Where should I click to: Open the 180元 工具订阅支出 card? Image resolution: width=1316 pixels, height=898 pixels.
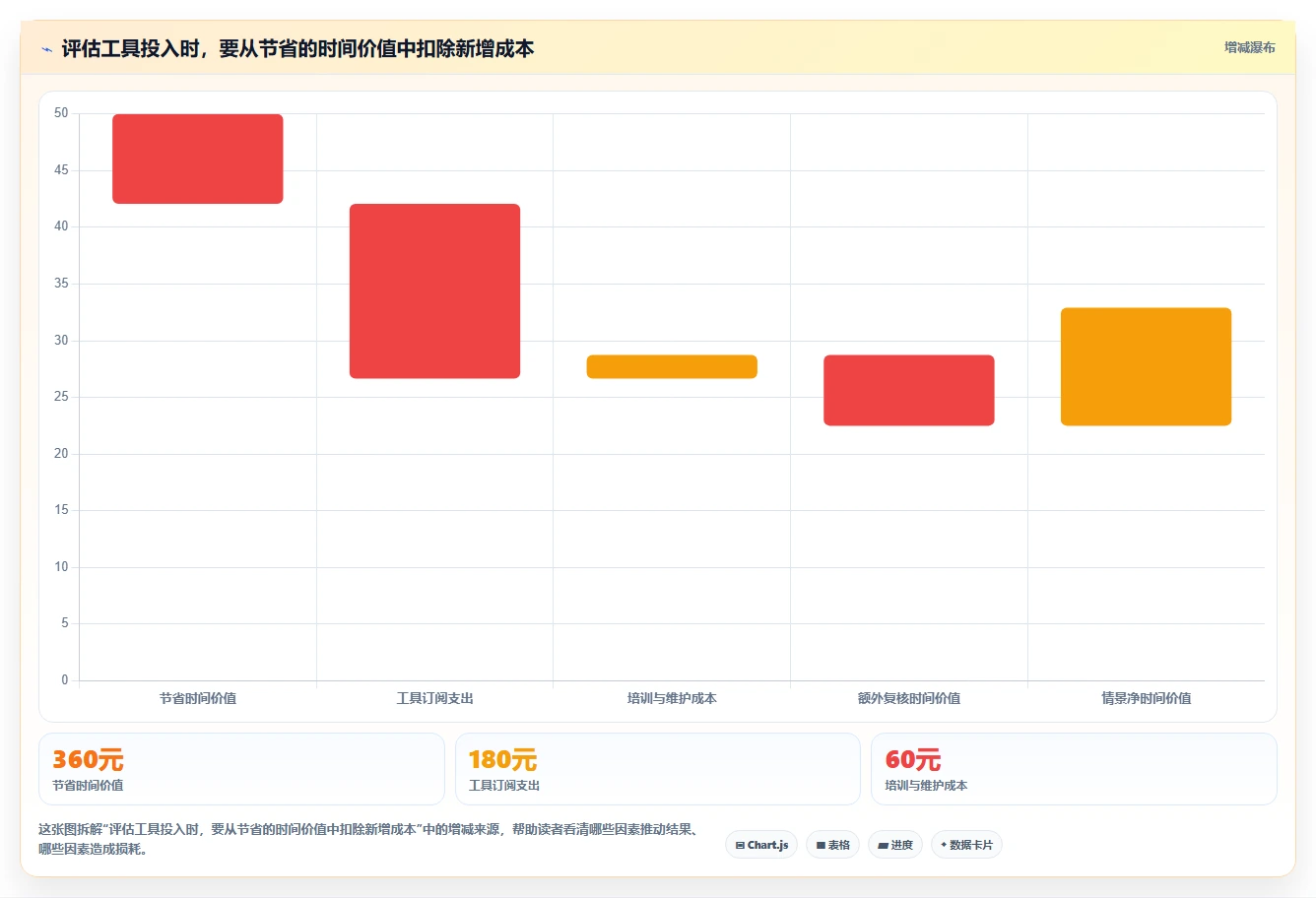click(x=658, y=769)
